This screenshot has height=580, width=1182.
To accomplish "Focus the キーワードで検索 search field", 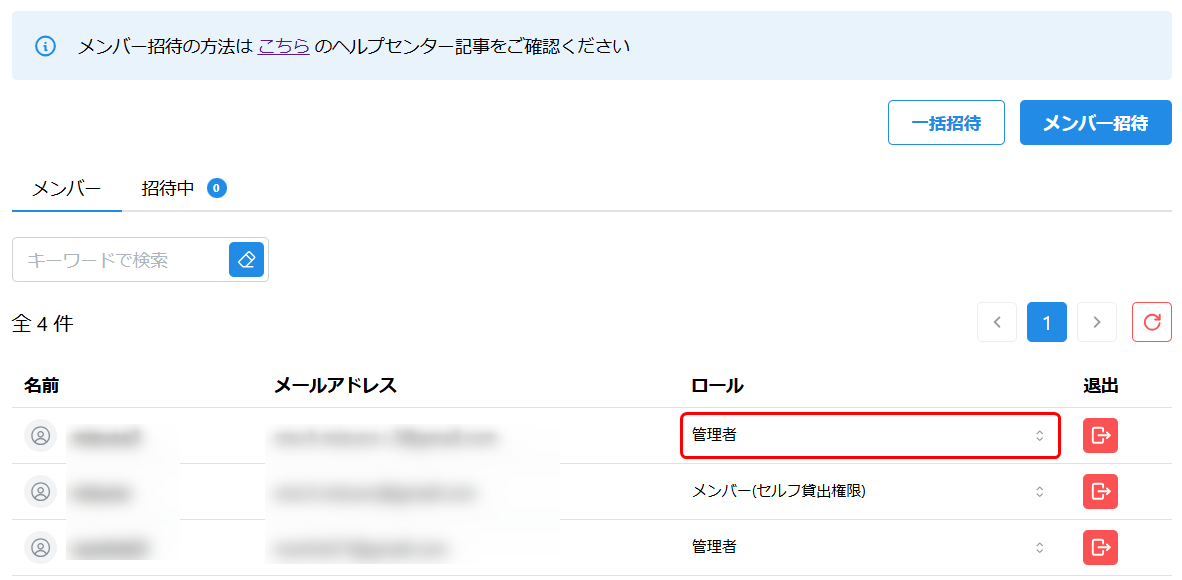I will point(121,260).
